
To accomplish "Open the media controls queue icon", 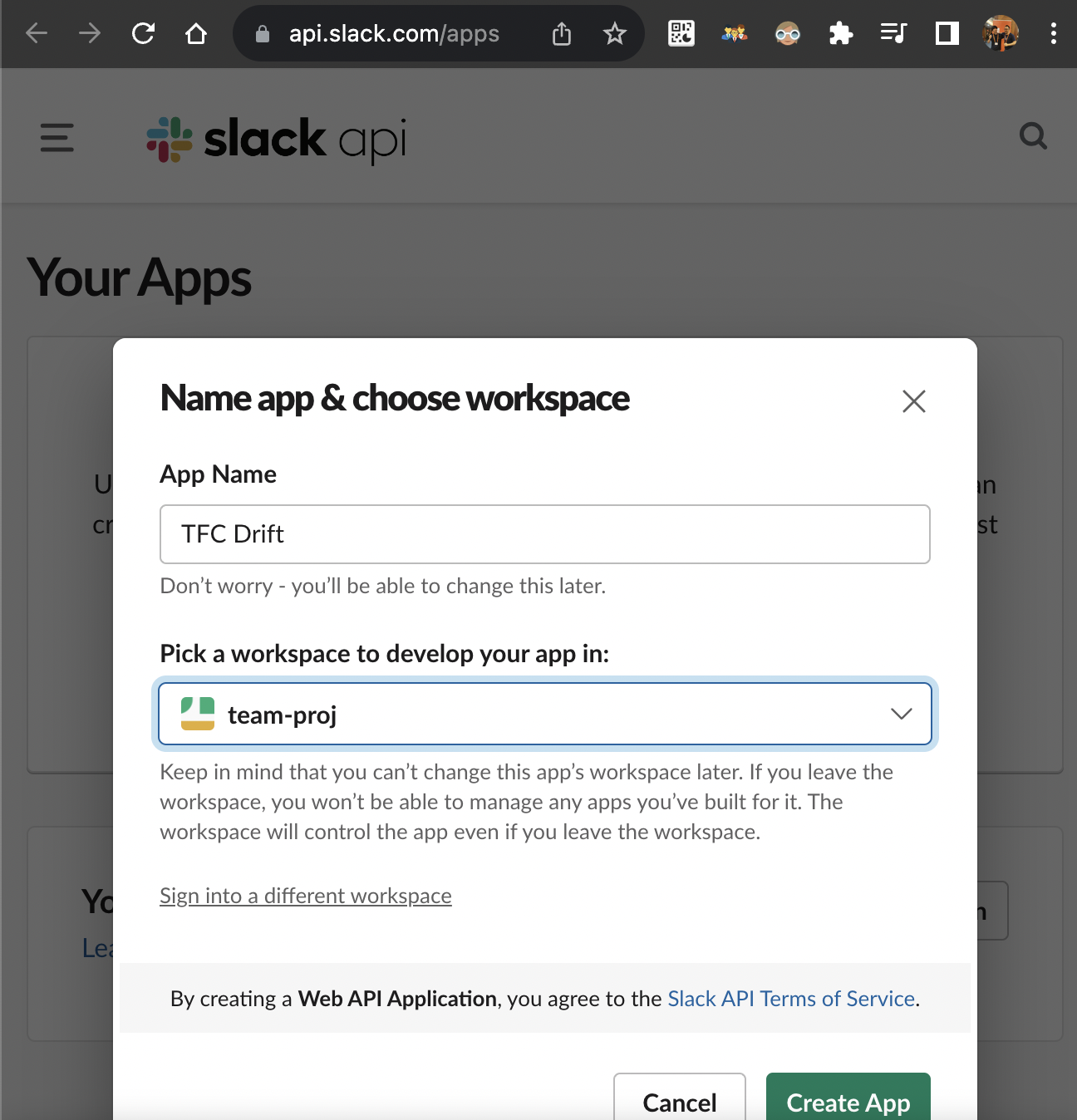I will pyautogui.click(x=894, y=33).
